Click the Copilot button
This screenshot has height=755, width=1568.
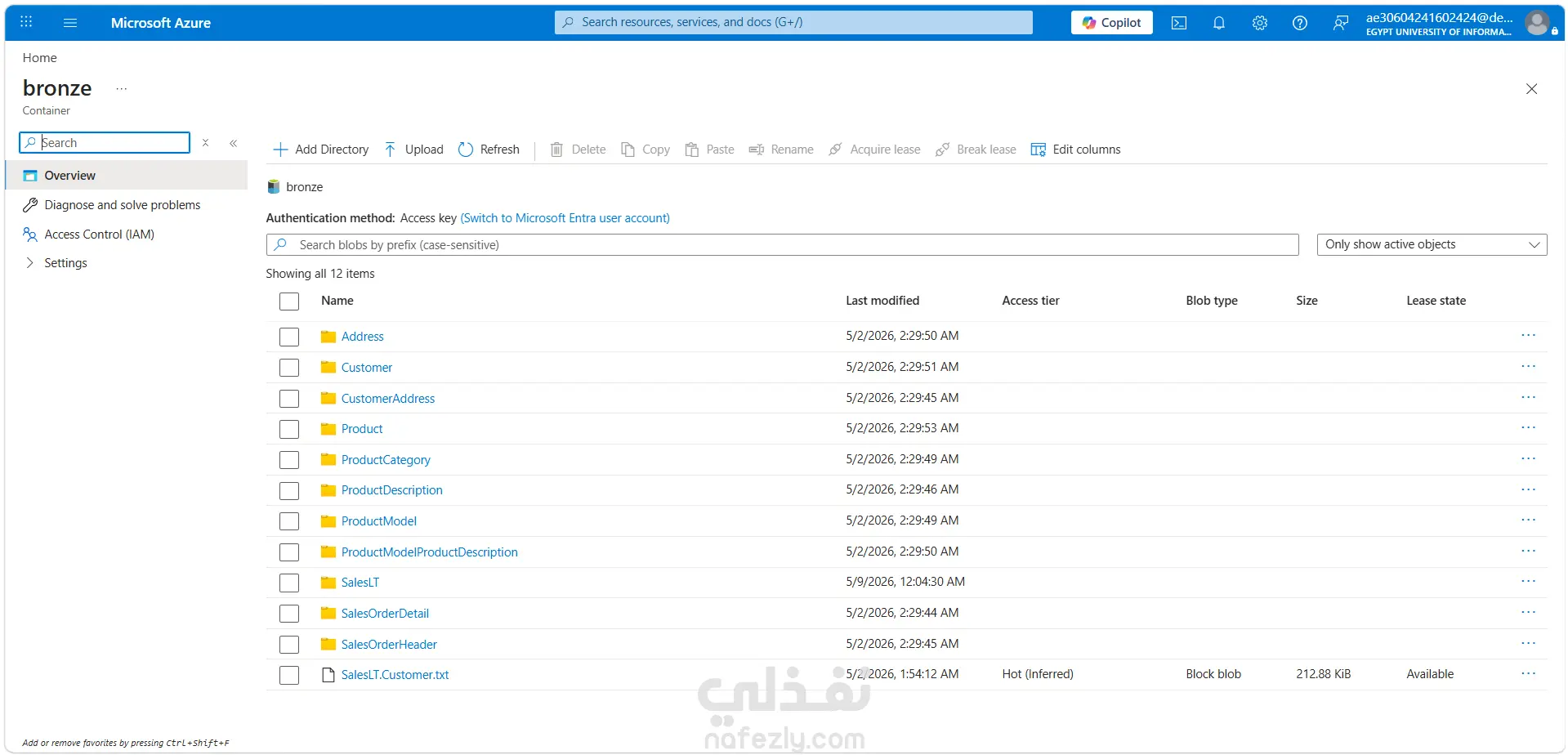coord(1111,23)
